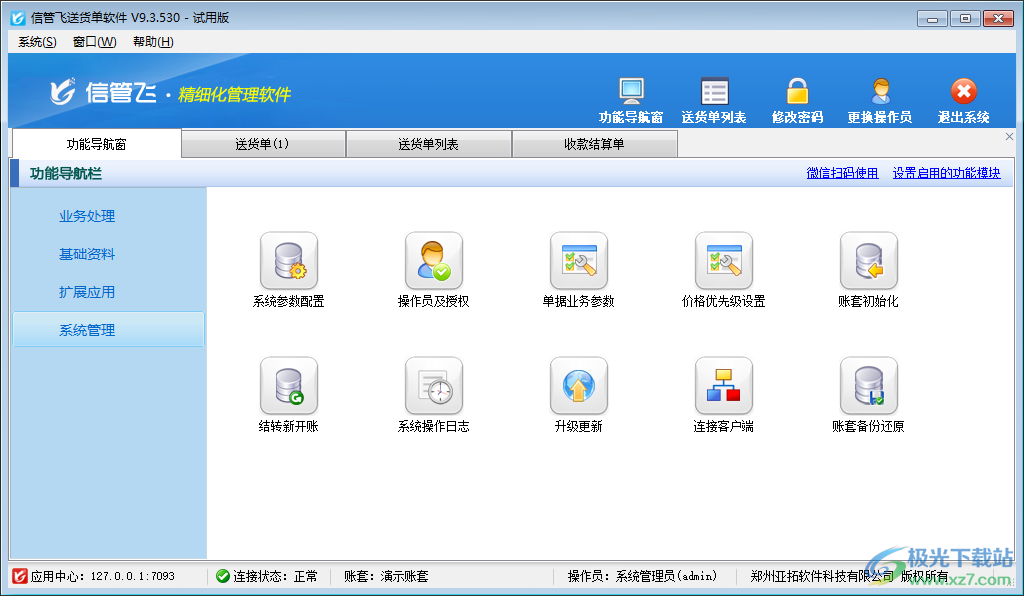Switch to the 收款结算单 tab

click(x=594, y=144)
